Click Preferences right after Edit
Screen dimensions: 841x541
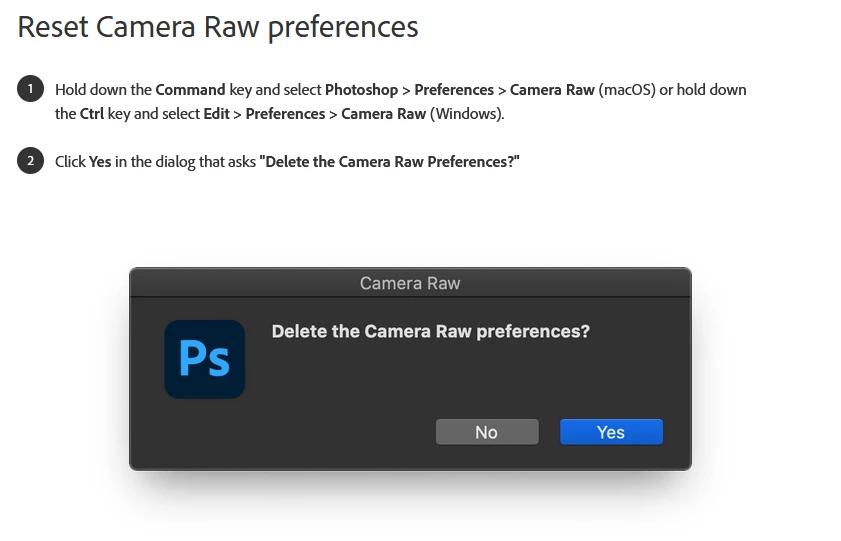tap(285, 114)
